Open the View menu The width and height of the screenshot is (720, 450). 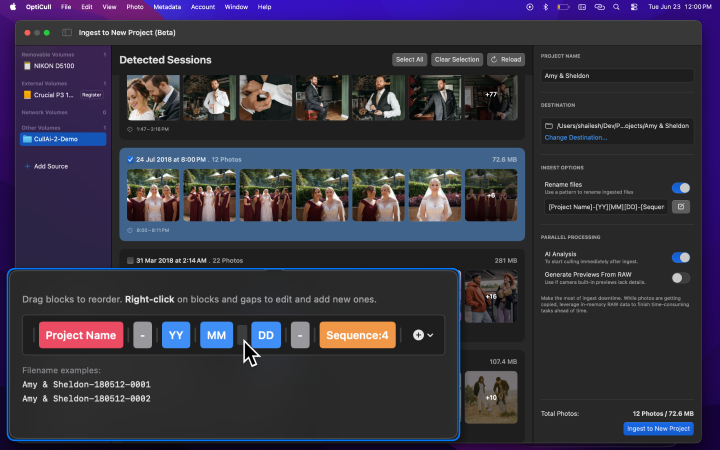(109, 7)
